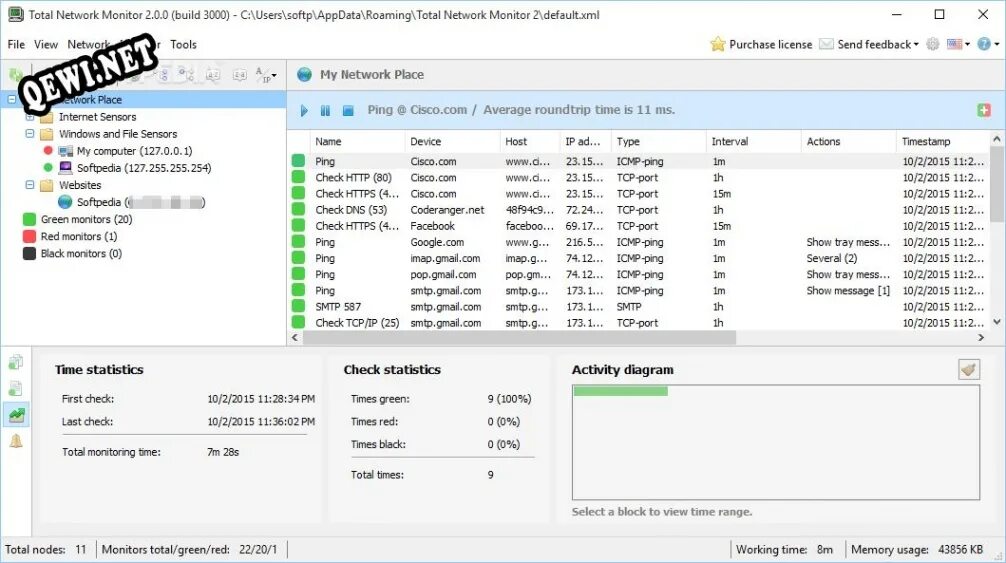
Task: Click 'Several (2)' action for imap.gmail.com
Action: (831, 258)
